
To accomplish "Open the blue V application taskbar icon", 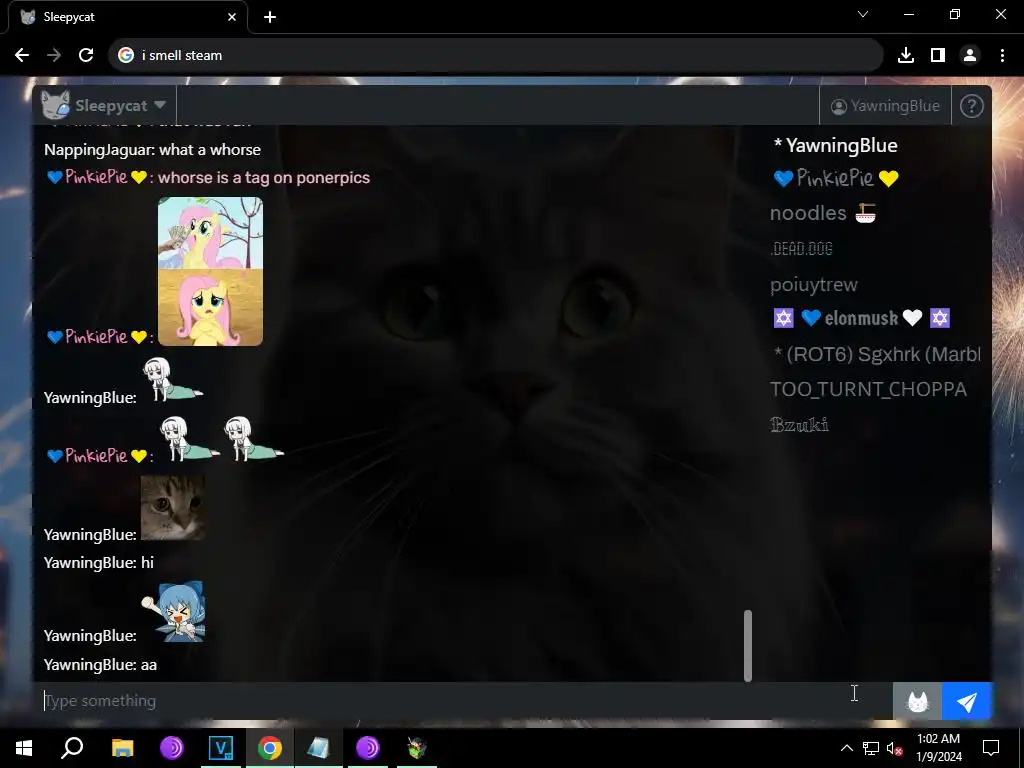I will tap(221, 748).
